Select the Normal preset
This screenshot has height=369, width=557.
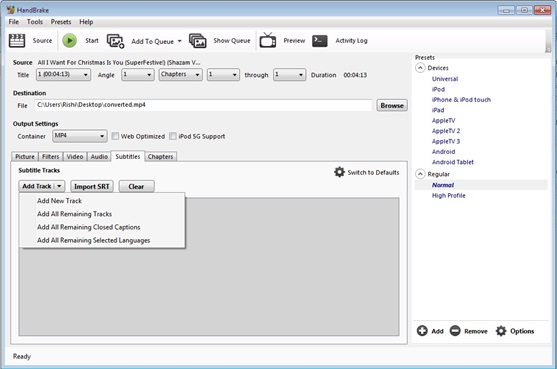443,185
